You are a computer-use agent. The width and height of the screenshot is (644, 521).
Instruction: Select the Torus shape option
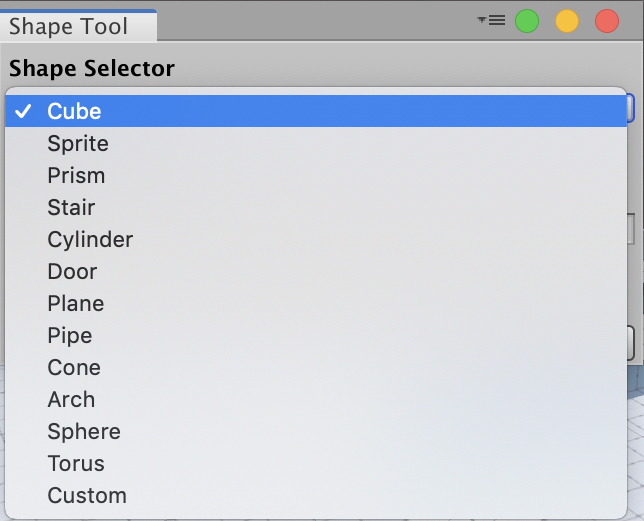pyautogui.click(x=76, y=464)
